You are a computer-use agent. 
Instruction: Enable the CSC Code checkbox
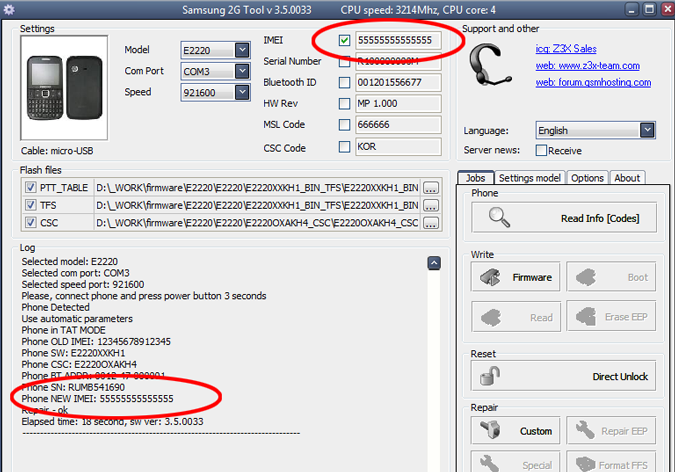(x=344, y=146)
